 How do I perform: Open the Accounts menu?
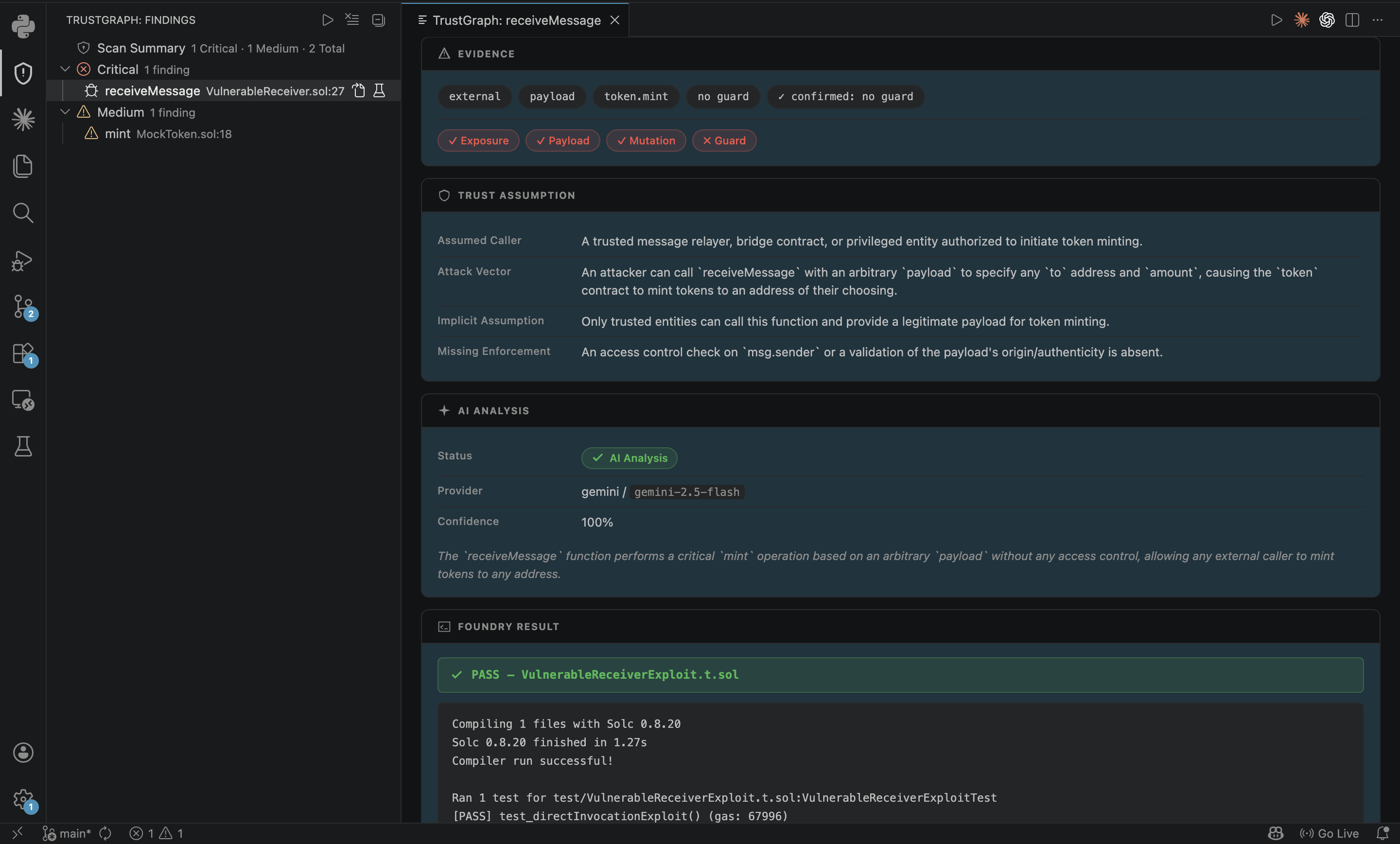23,752
